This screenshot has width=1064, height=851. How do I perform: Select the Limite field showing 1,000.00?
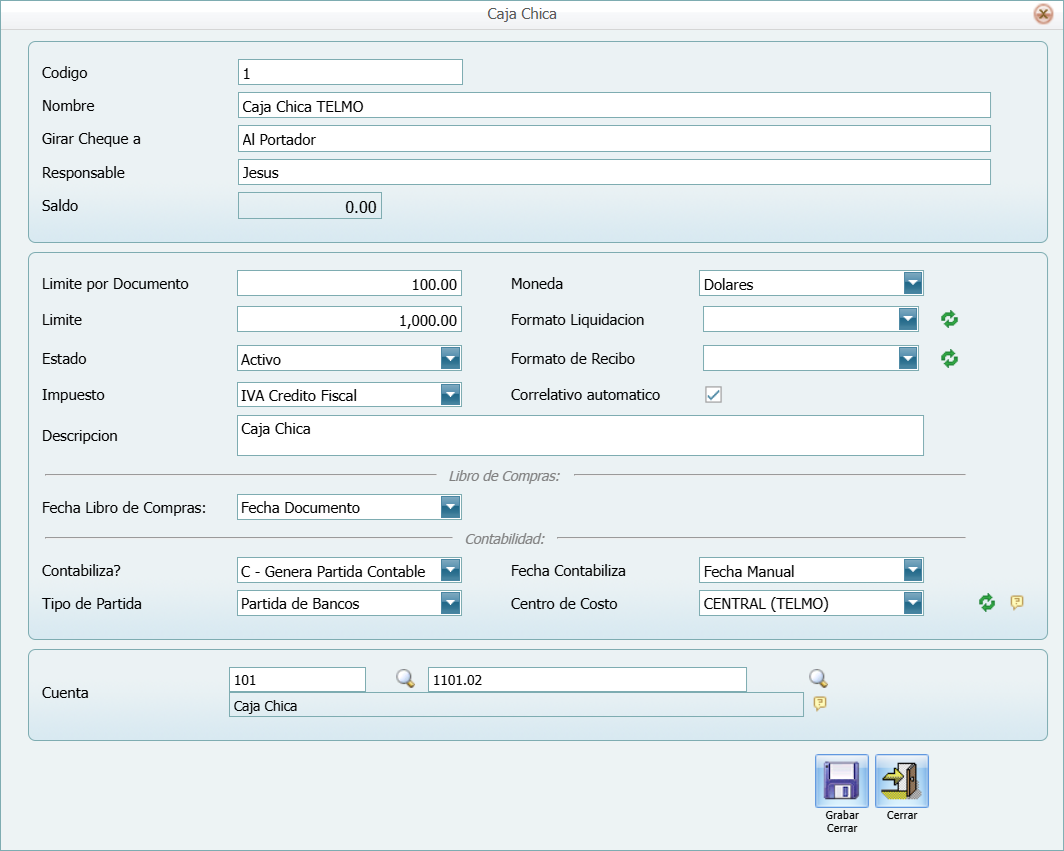click(x=349, y=319)
